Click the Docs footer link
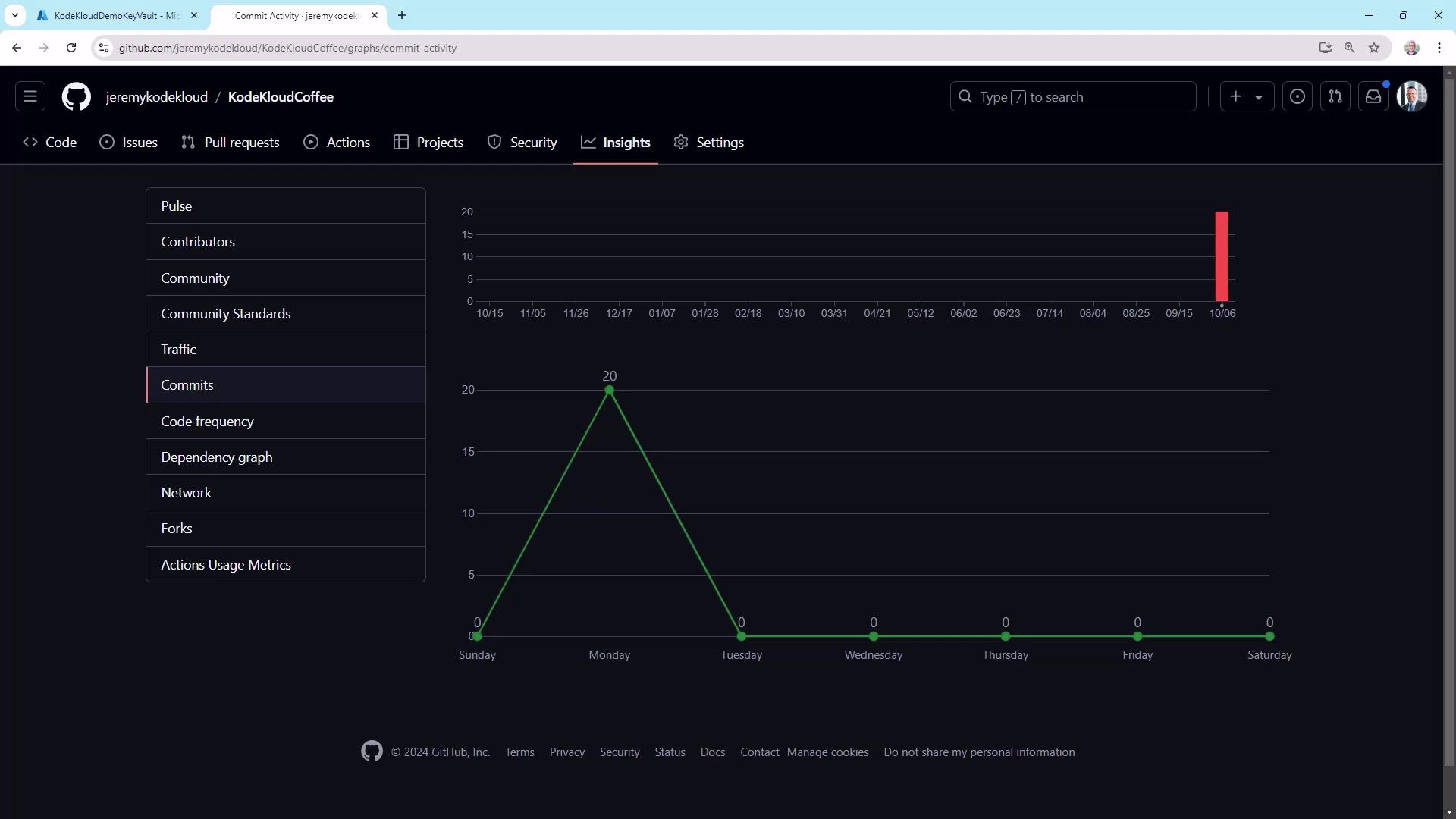Screen dimensions: 1456x819 coord(712,752)
